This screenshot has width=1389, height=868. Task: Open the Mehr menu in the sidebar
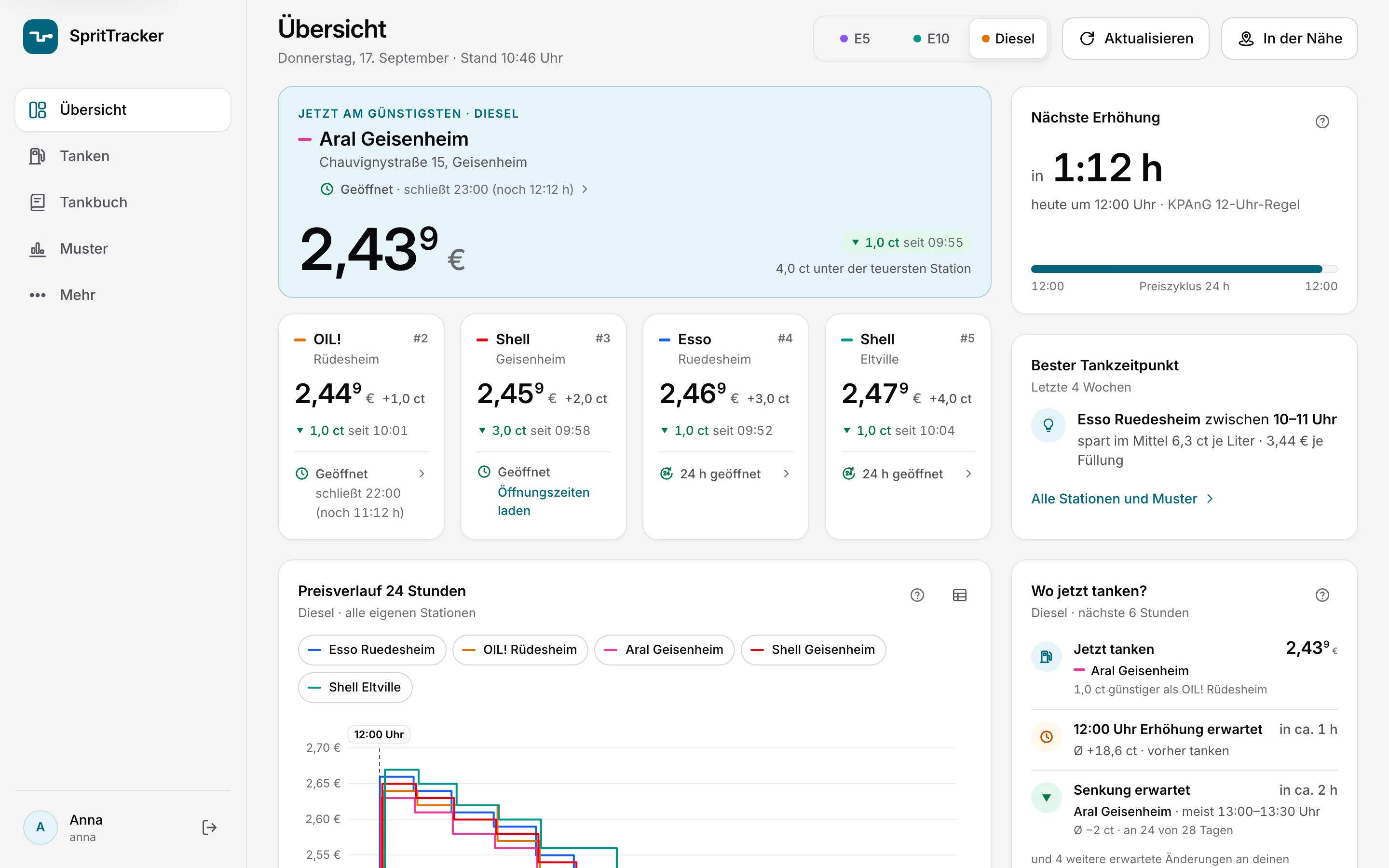123,295
